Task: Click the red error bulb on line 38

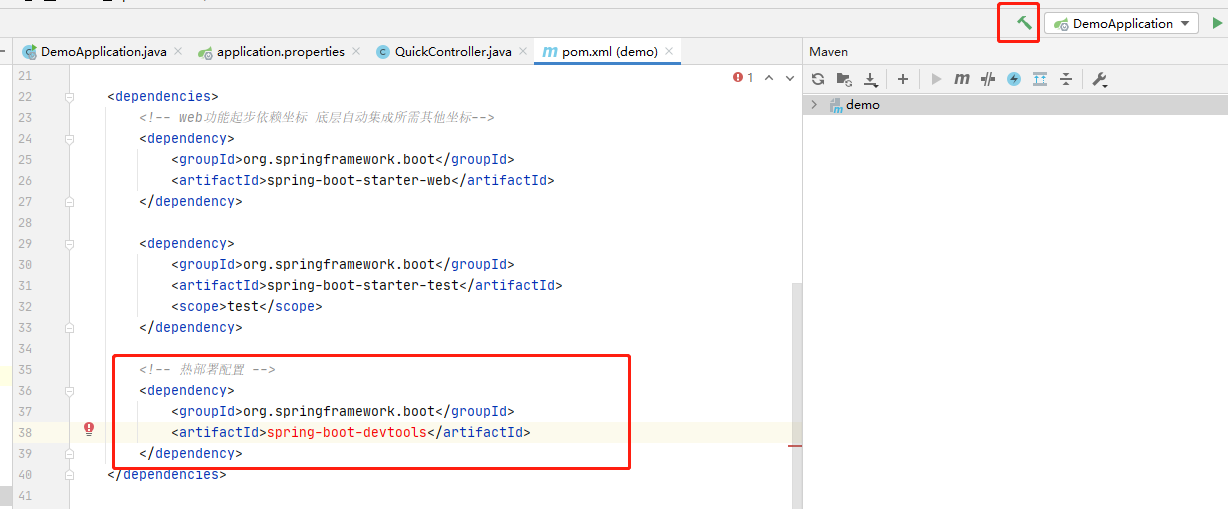Action: click(89, 429)
